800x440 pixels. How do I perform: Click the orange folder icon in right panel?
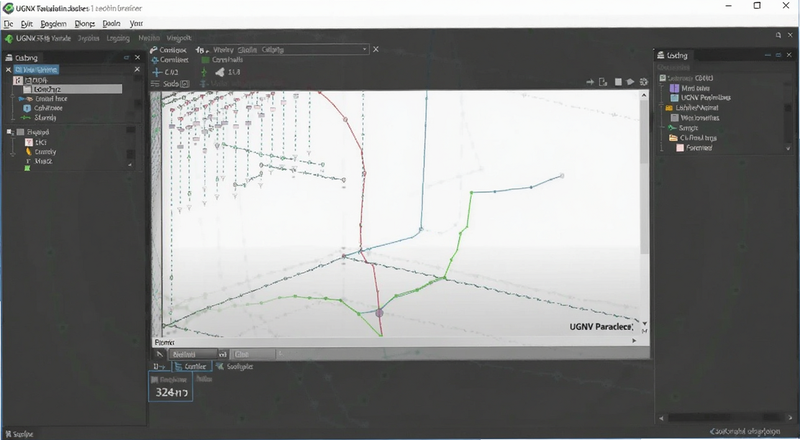(x=669, y=108)
